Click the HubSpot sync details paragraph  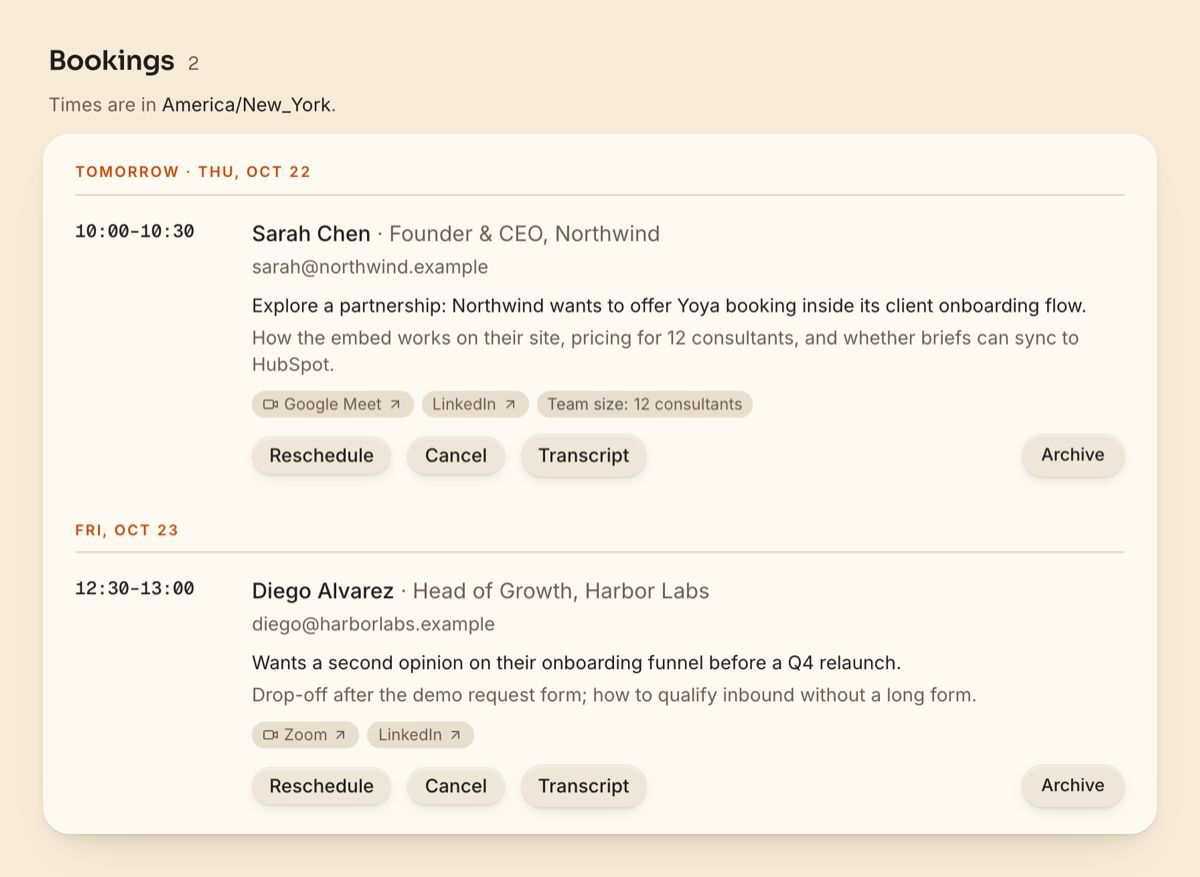click(665, 351)
